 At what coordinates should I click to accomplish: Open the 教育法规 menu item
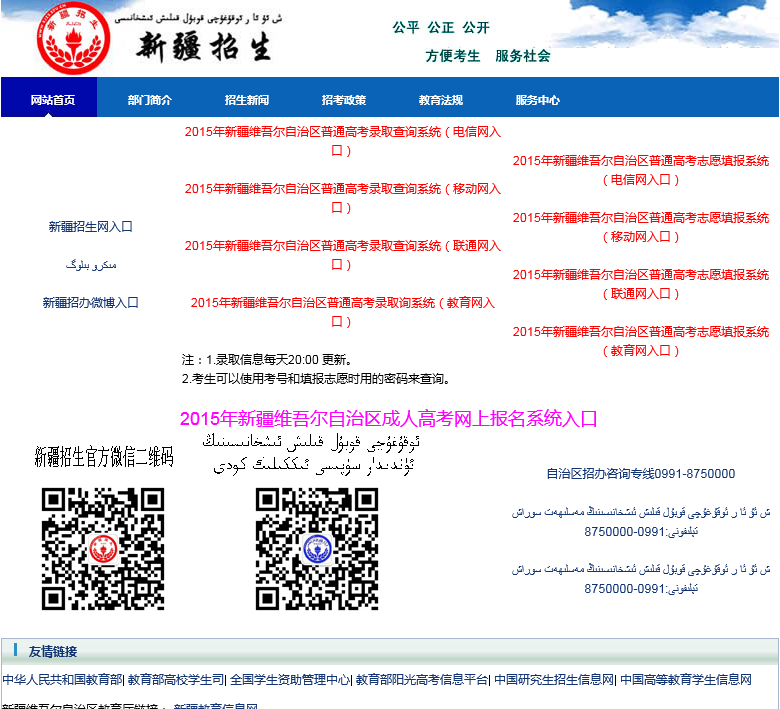440,100
